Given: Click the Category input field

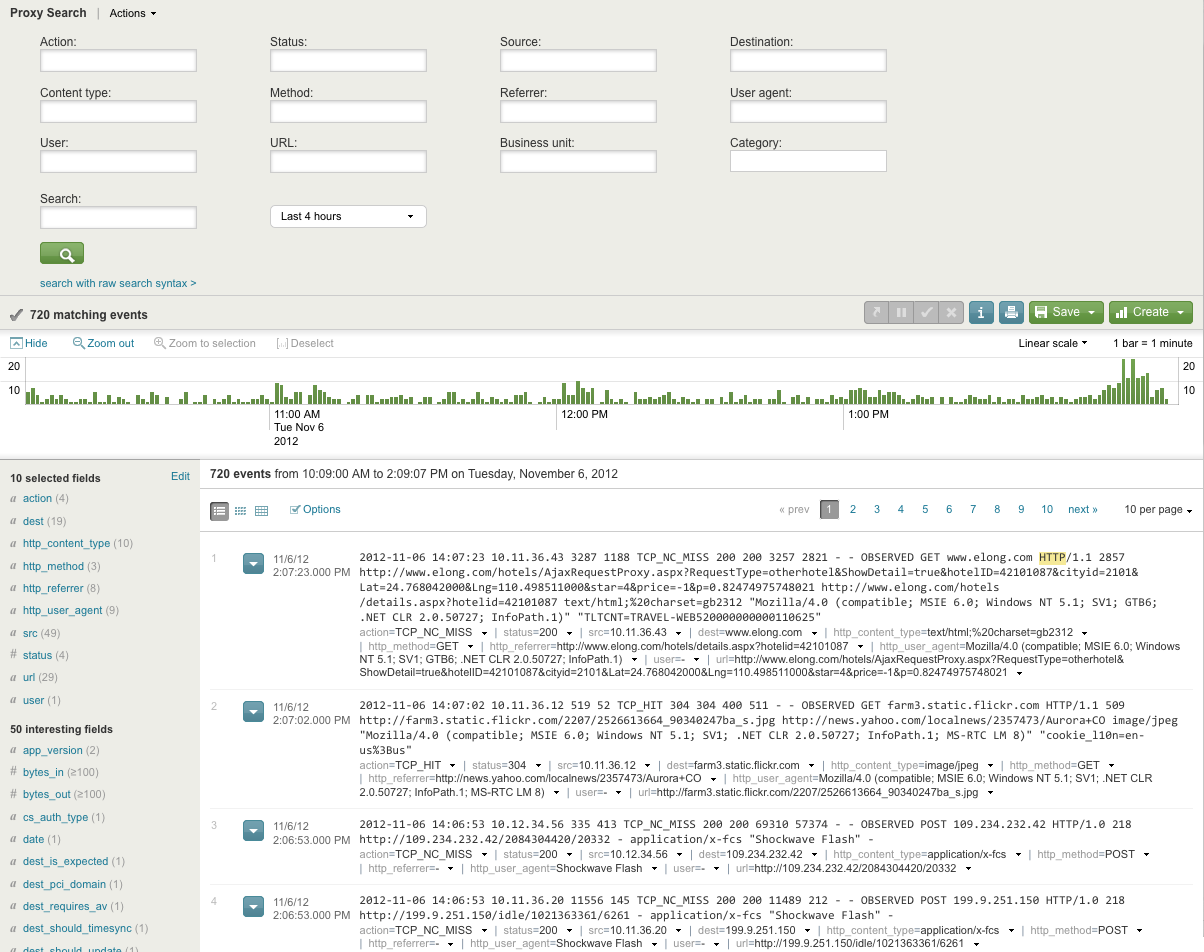Looking at the screenshot, I should coord(808,161).
